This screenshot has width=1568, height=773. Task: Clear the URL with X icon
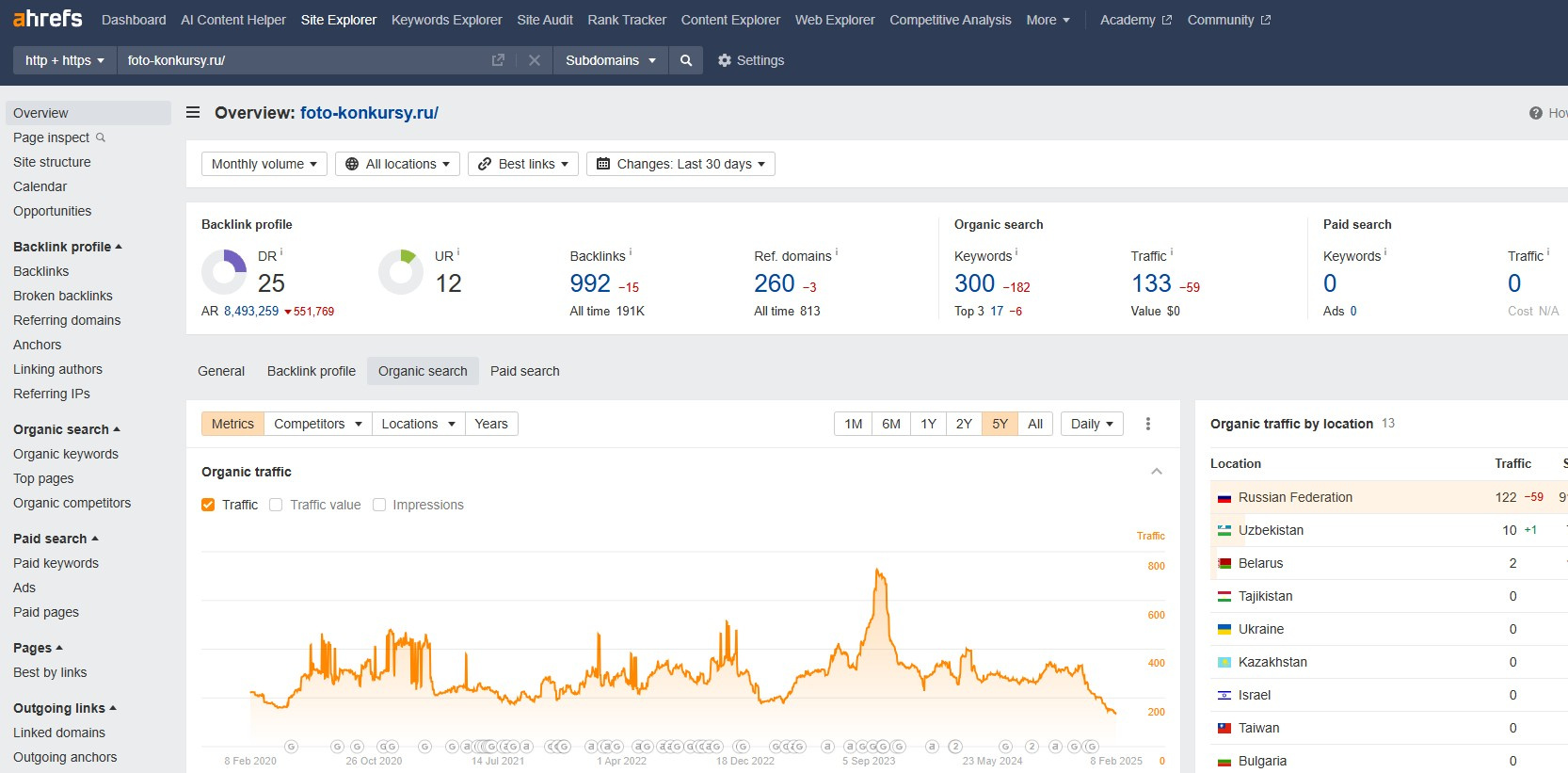pyautogui.click(x=535, y=60)
